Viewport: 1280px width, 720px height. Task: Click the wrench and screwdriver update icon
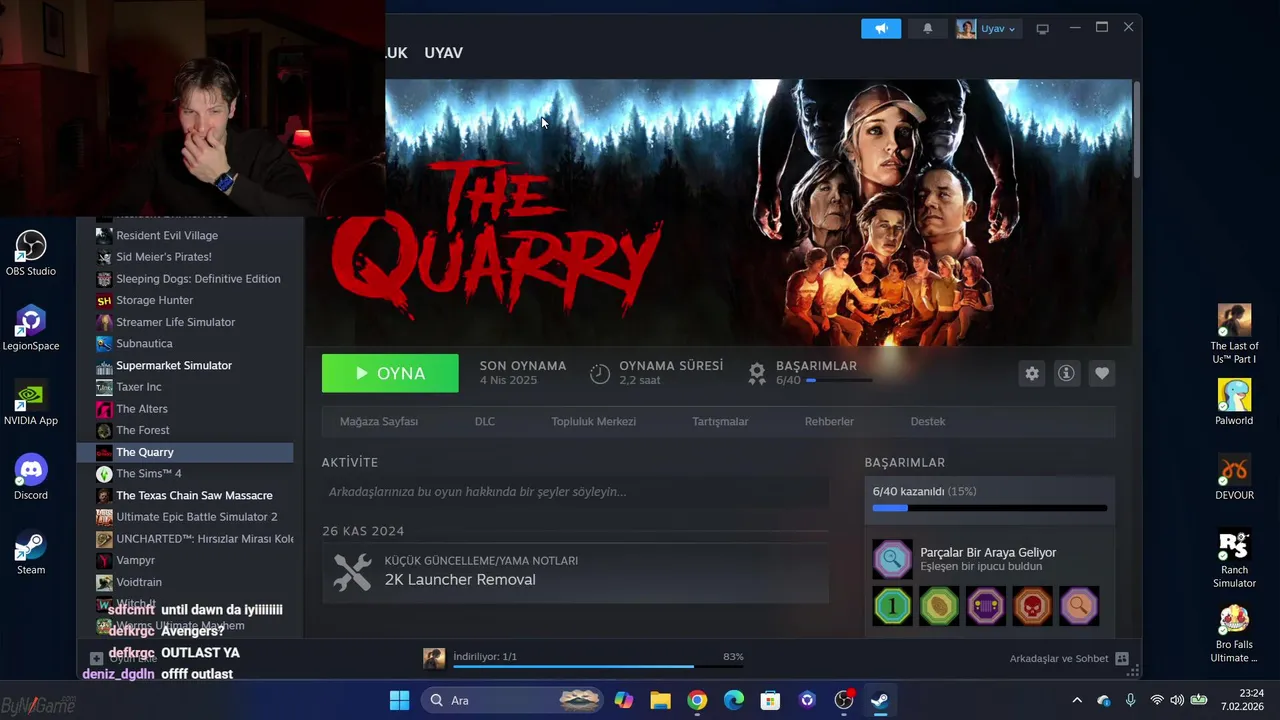[x=352, y=572]
